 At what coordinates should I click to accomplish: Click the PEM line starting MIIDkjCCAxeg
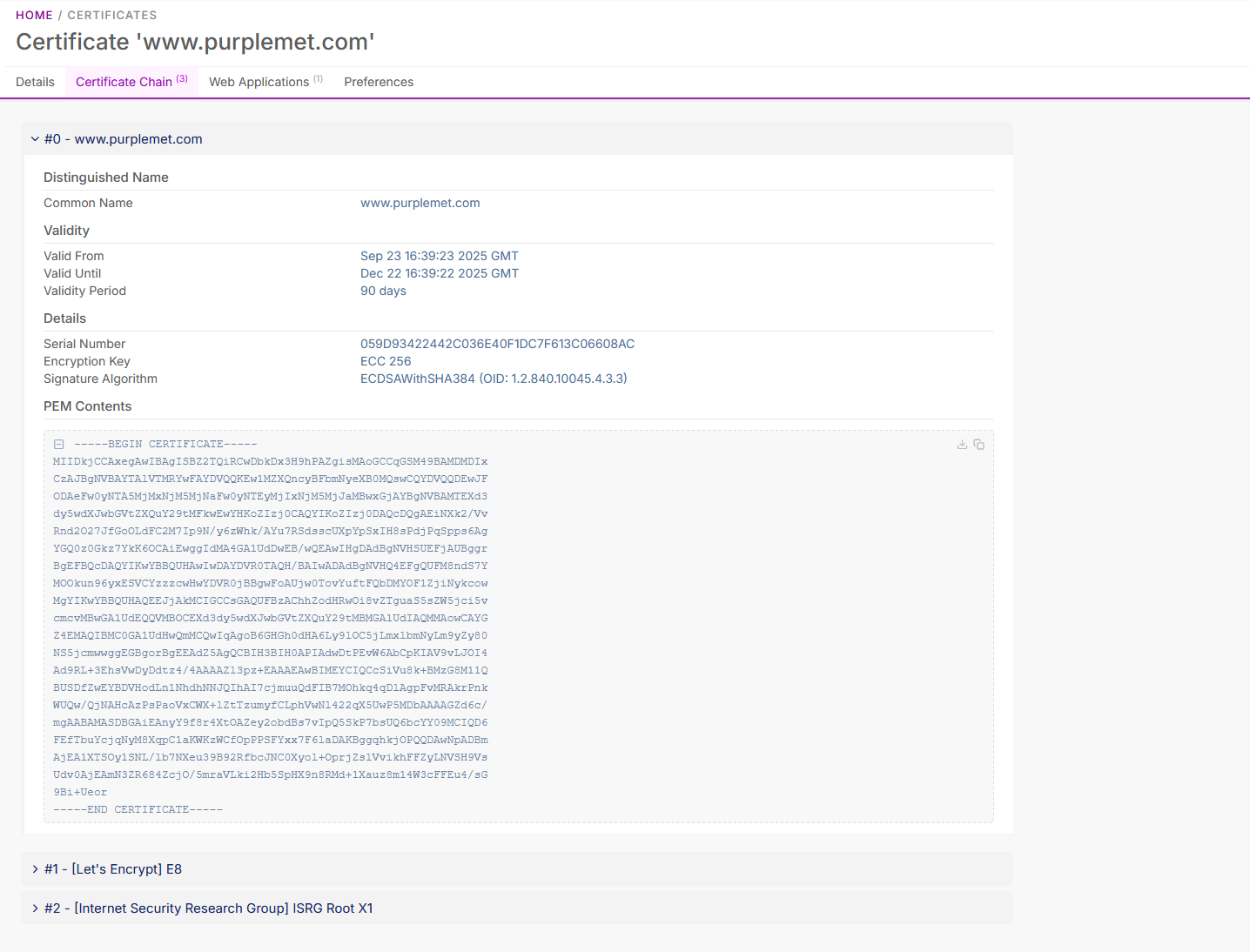point(271,461)
